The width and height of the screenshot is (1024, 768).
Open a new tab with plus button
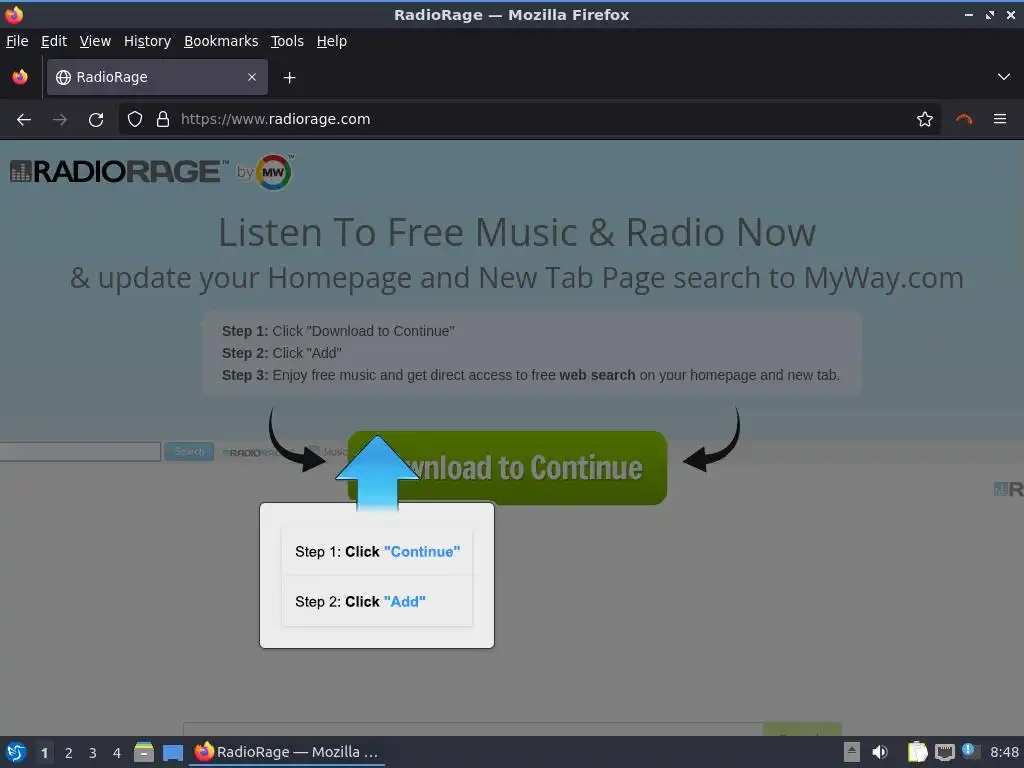[289, 78]
